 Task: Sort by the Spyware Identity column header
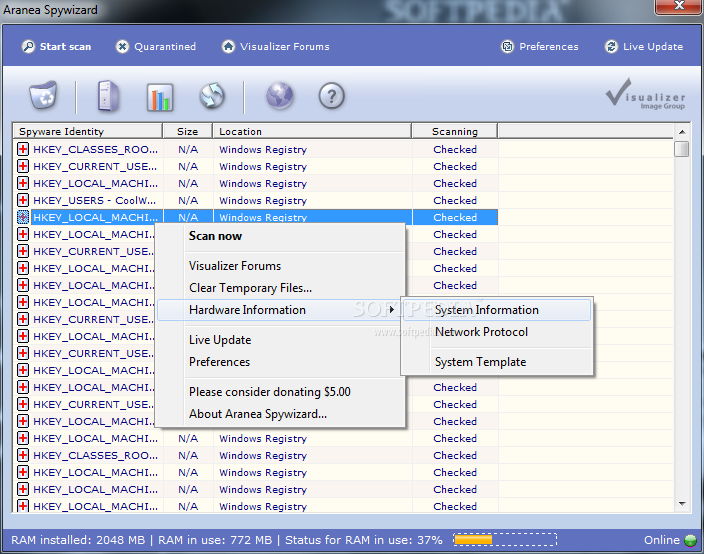click(88, 132)
